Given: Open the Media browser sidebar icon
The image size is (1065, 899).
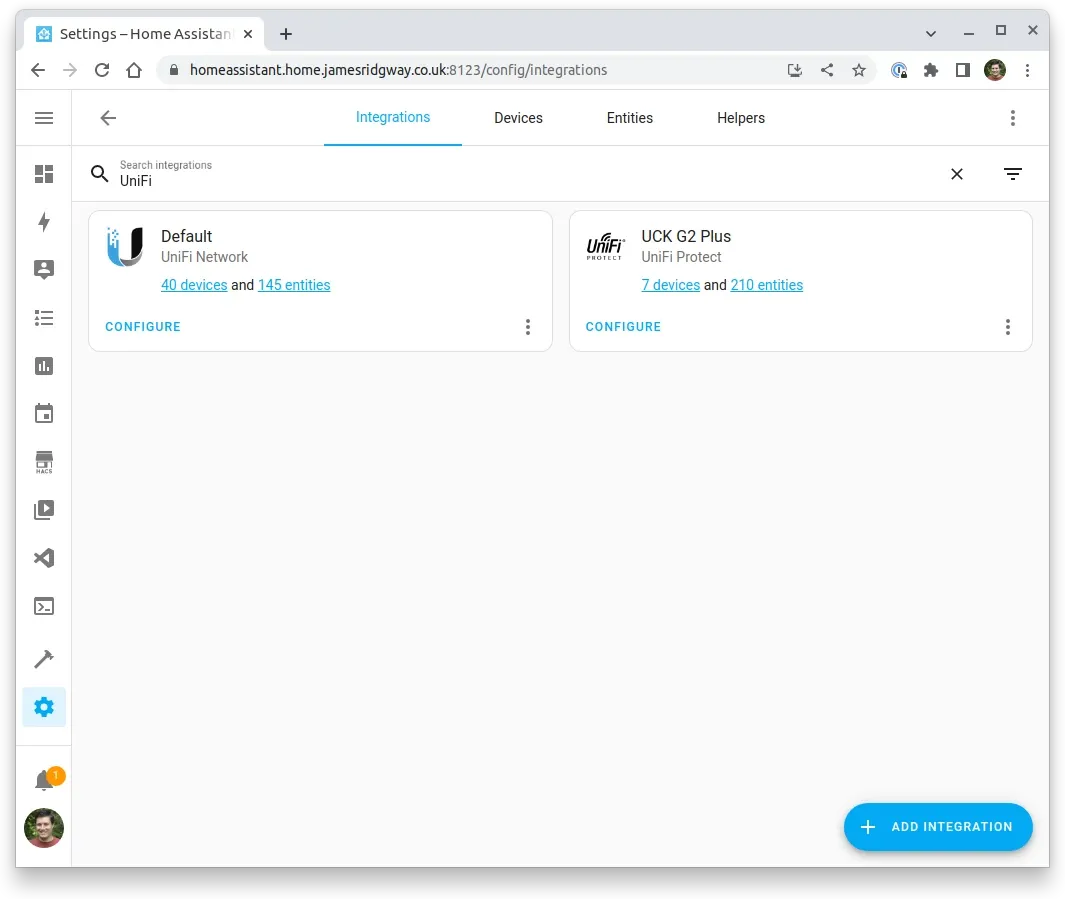Looking at the screenshot, I should pyautogui.click(x=43, y=509).
